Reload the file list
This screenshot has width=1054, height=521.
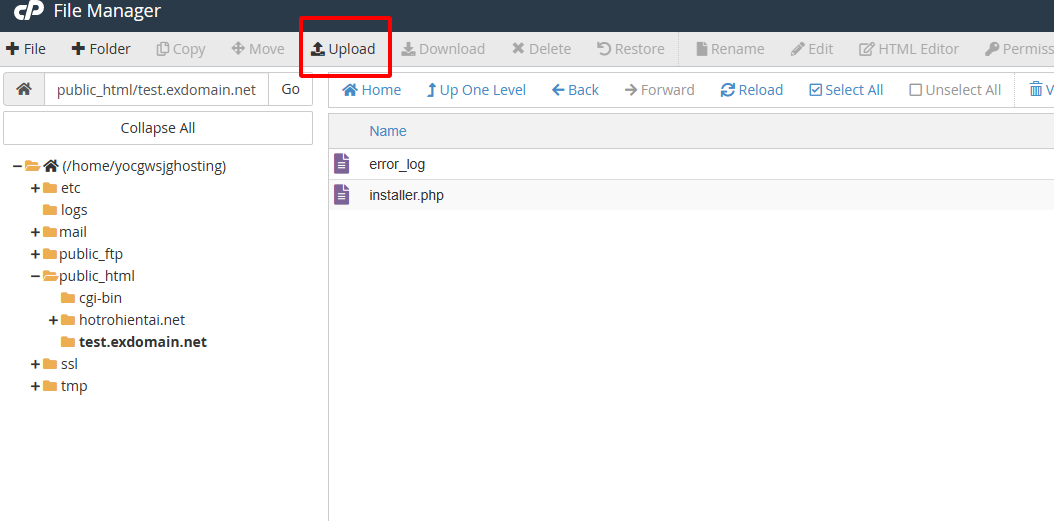click(751, 90)
